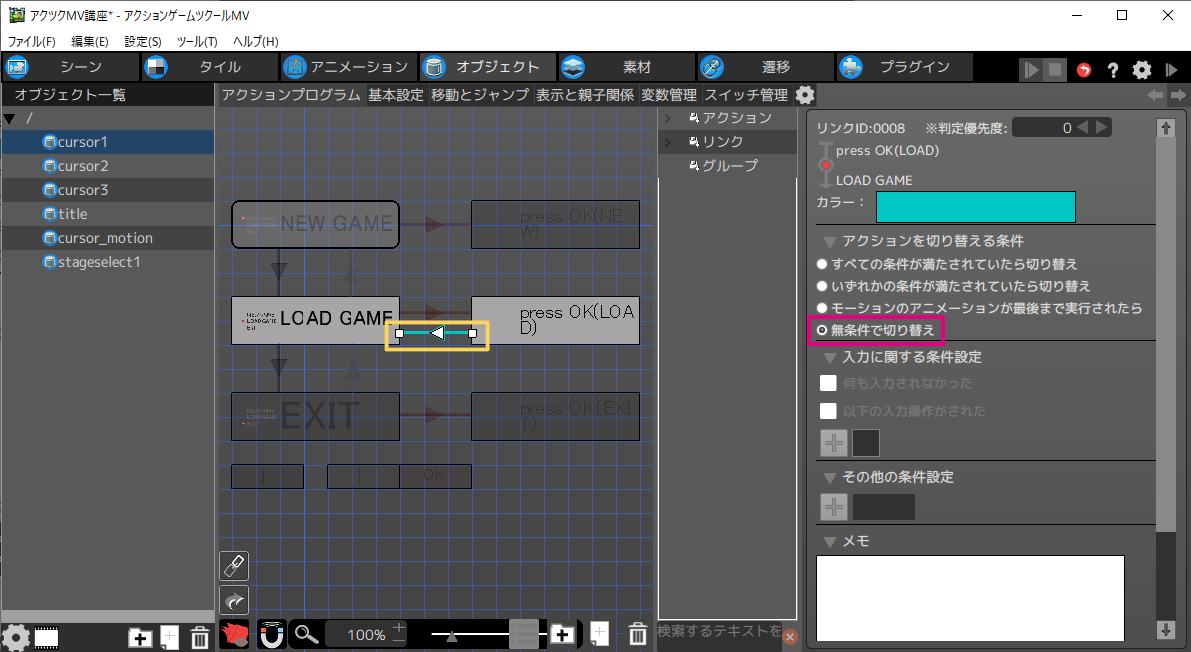
Task: Expand the リンク tree node arrow
Action: [667, 142]
